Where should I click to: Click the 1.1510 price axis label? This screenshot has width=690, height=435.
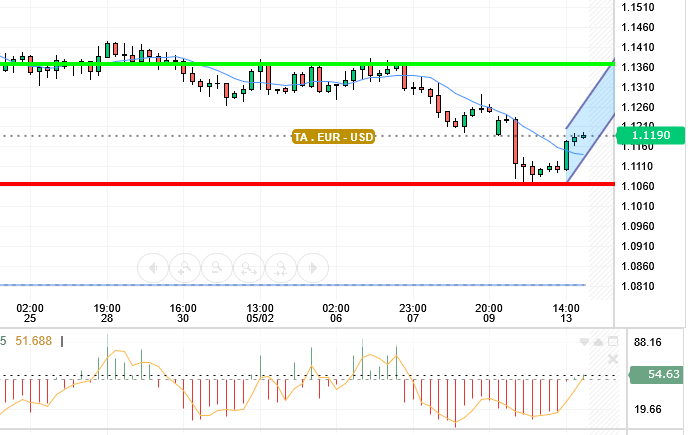(638, 7)
